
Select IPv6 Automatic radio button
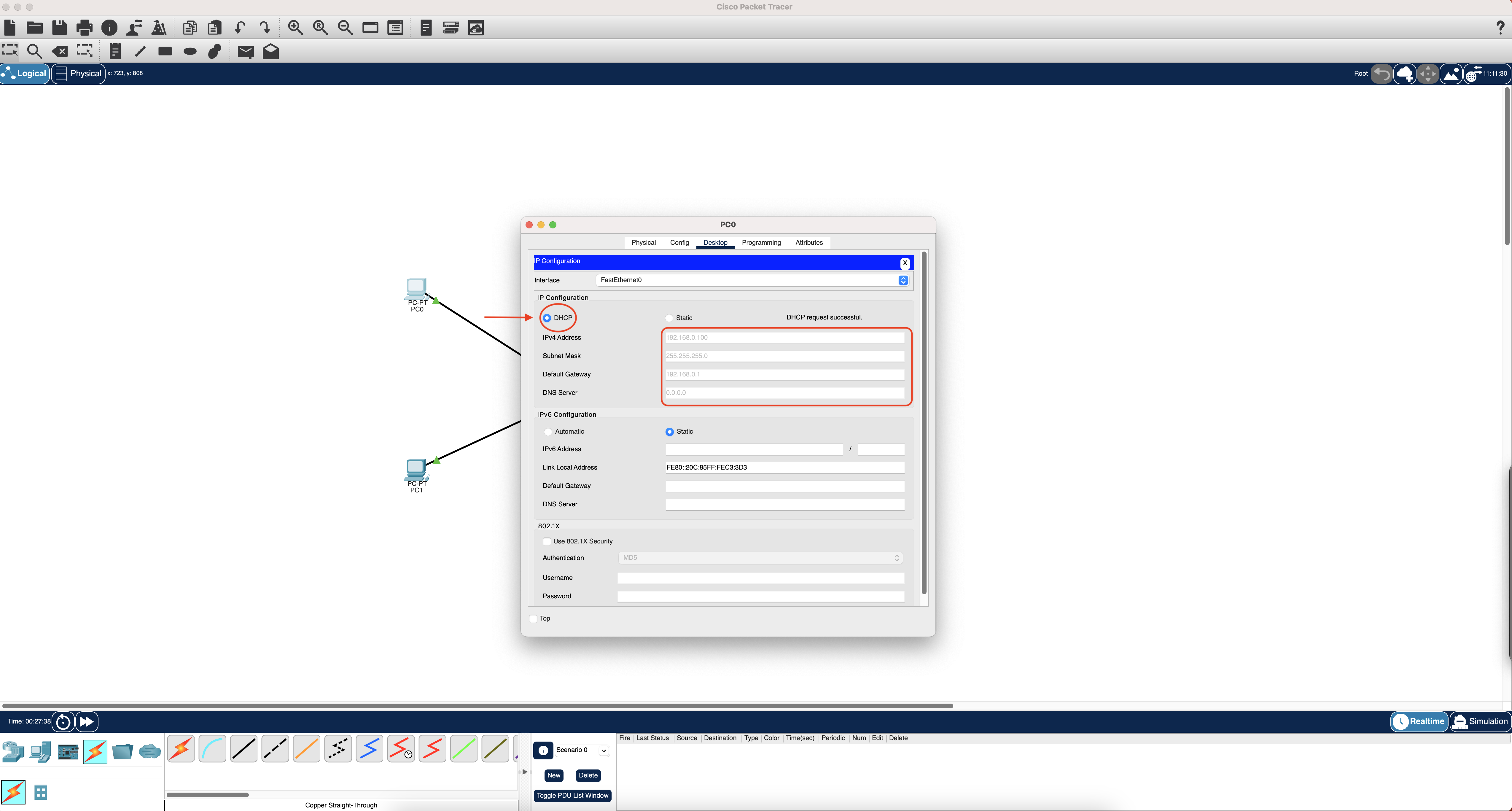coord(547,432)
